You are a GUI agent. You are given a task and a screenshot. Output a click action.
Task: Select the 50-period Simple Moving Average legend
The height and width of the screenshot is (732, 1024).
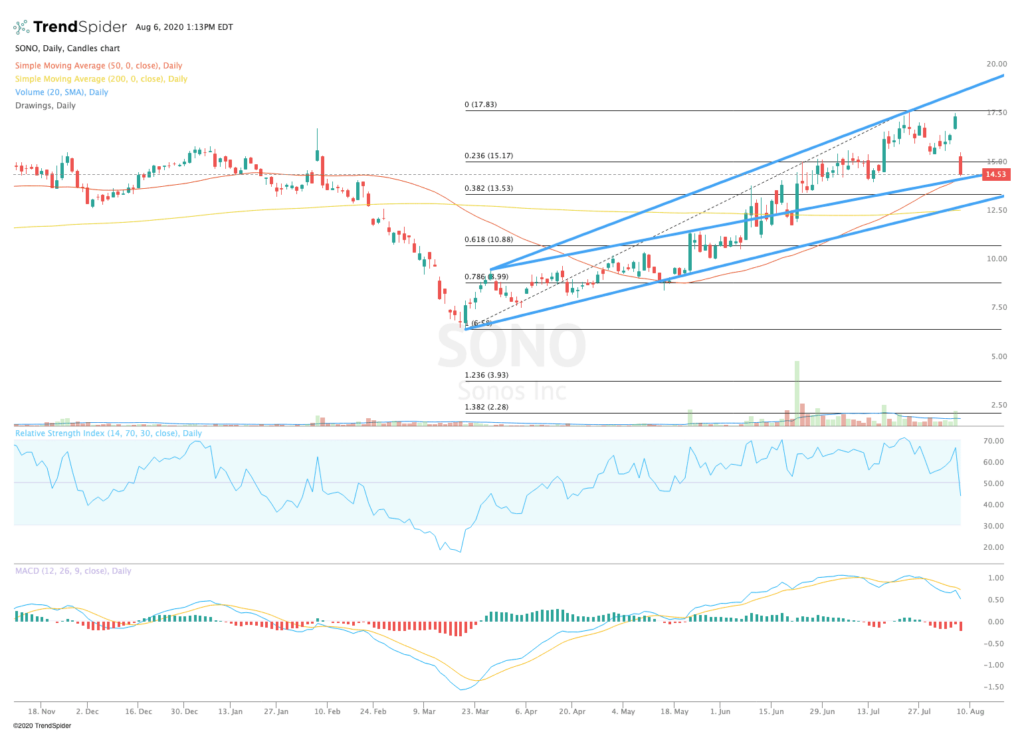[x=99, y=65]
